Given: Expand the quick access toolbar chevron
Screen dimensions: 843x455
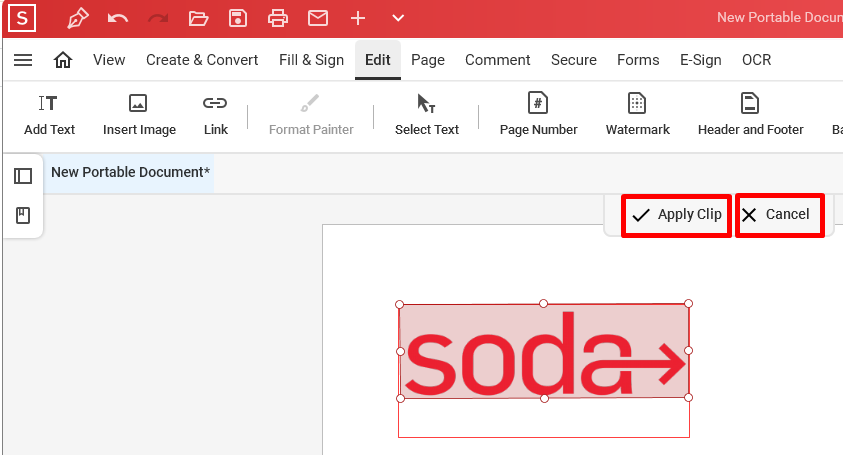Looking at the screenshot, I should click(x=398, y=18).
